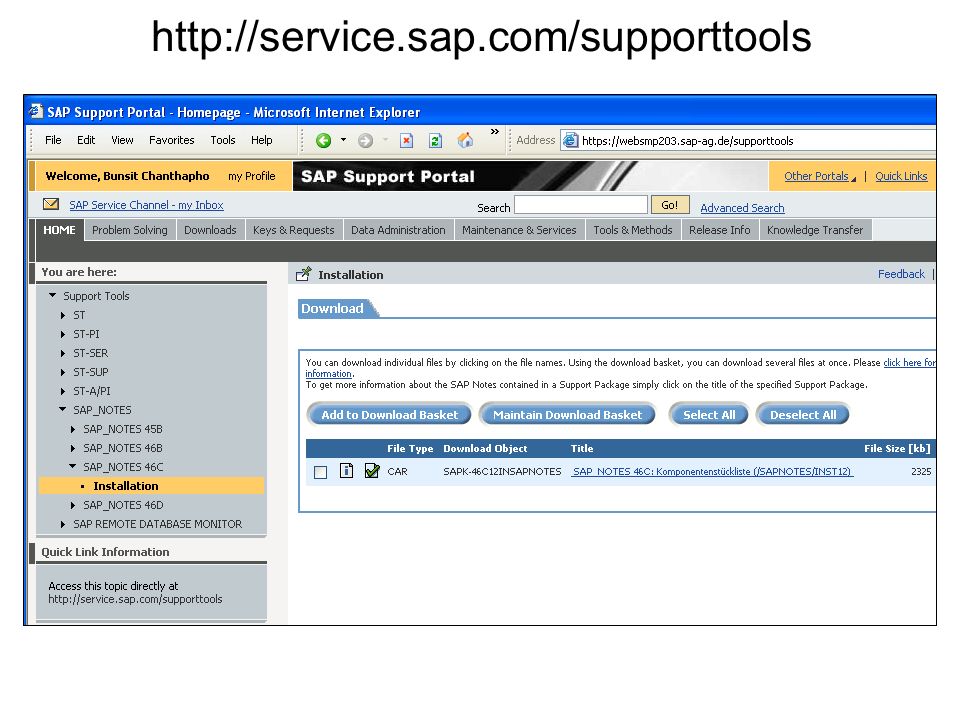Viewport: 960px width, 720px height.
Task: Click the Internet Explorer title bar icon
Action: tap(36, 111)
